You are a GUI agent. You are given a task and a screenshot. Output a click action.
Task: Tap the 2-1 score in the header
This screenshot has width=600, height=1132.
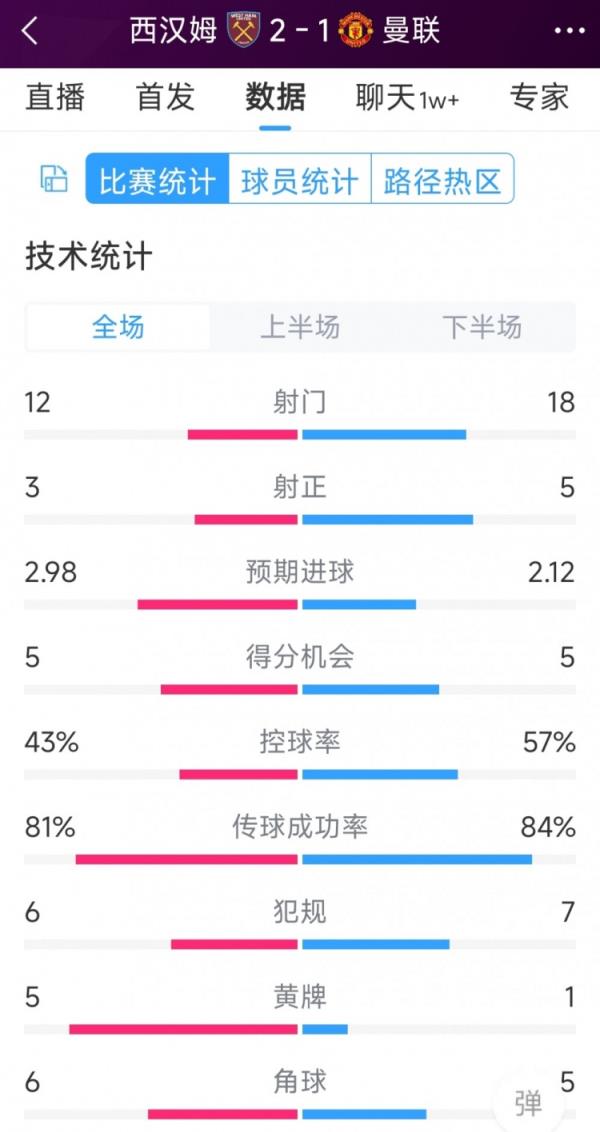(x=300, y=29)
